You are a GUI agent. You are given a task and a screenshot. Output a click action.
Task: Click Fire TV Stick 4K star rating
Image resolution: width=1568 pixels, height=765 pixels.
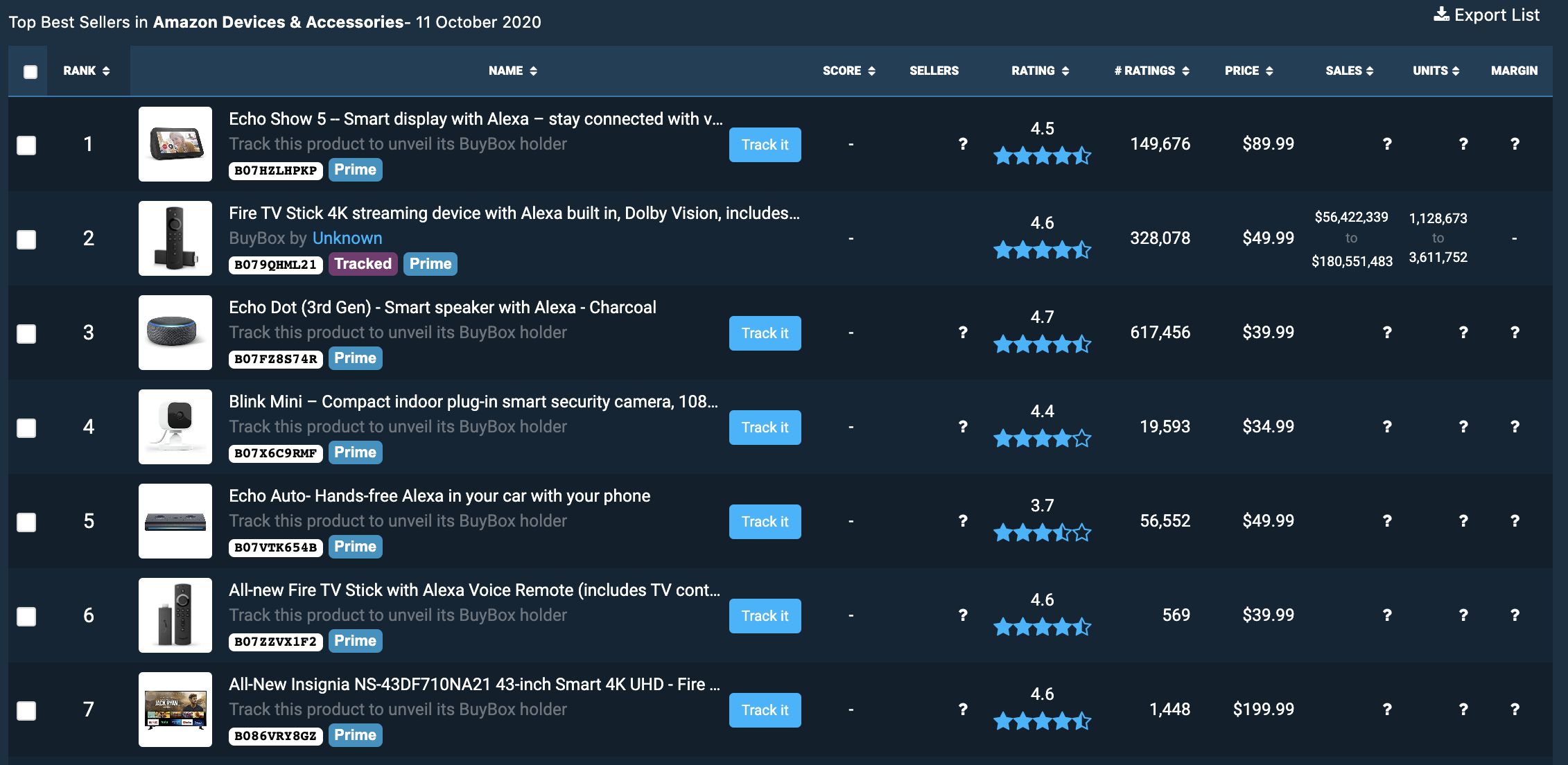(x=1042, y=250)
